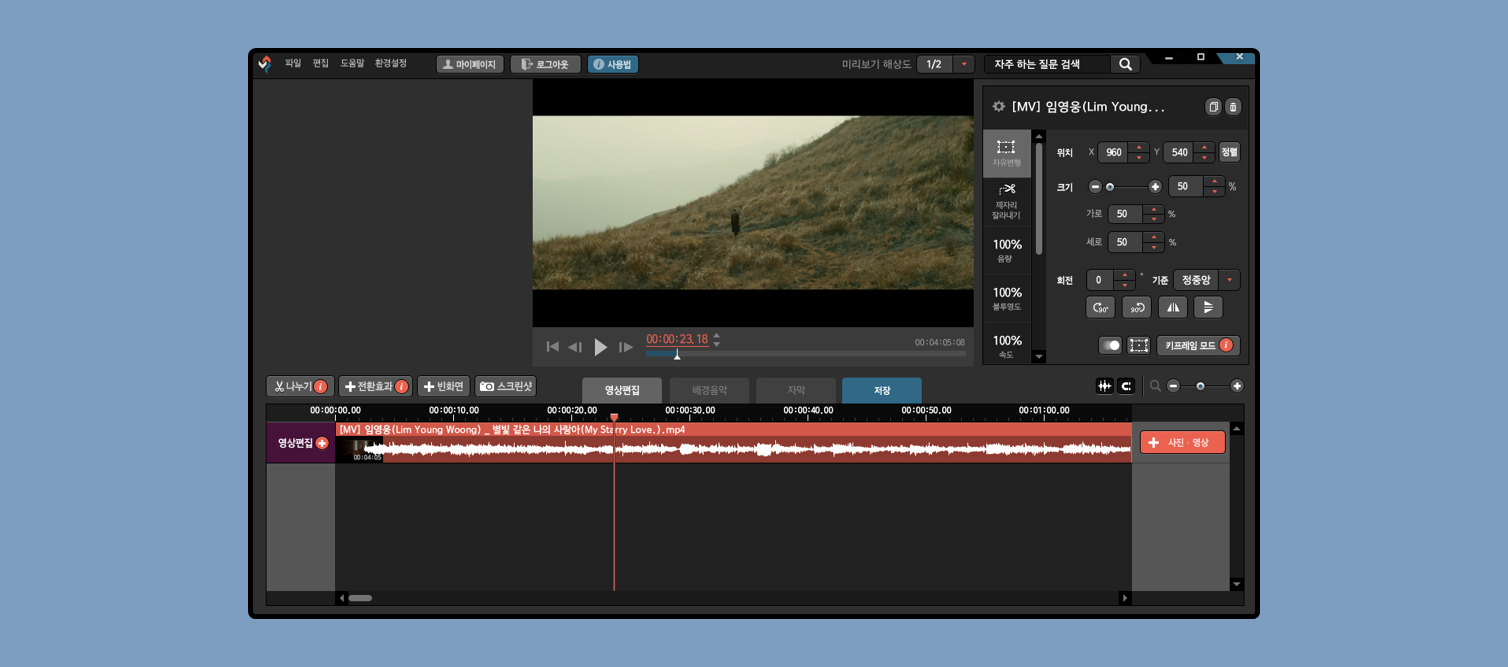Click the dashed bounding-box icon beside 키프레임 모드
Image resolution: width=1508 pixels, height=667 pixels.
(x=1139, y=345)
